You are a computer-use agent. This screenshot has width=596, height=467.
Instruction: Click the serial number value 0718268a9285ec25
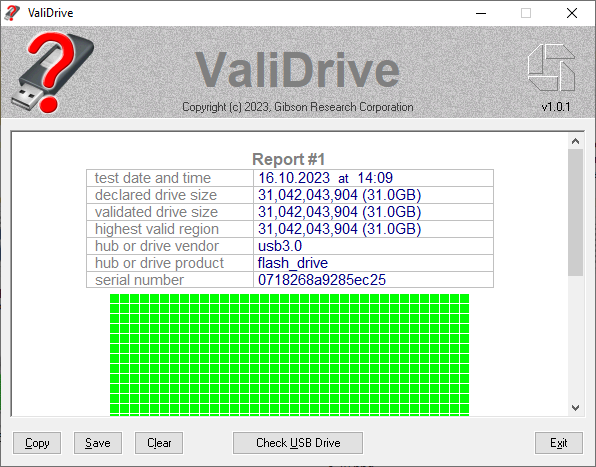(x=322, y=280)
